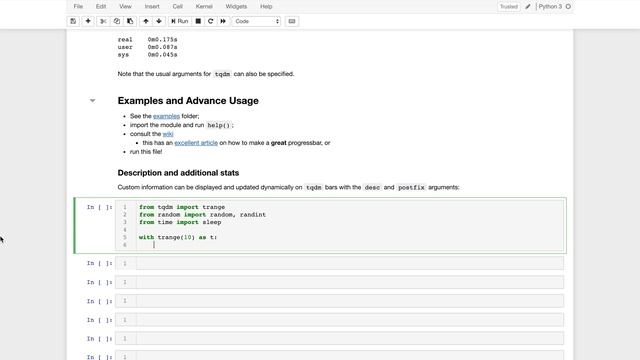Open the Cell menu
The height and width of the screenshot is (360, 640).
pos(178,7)
